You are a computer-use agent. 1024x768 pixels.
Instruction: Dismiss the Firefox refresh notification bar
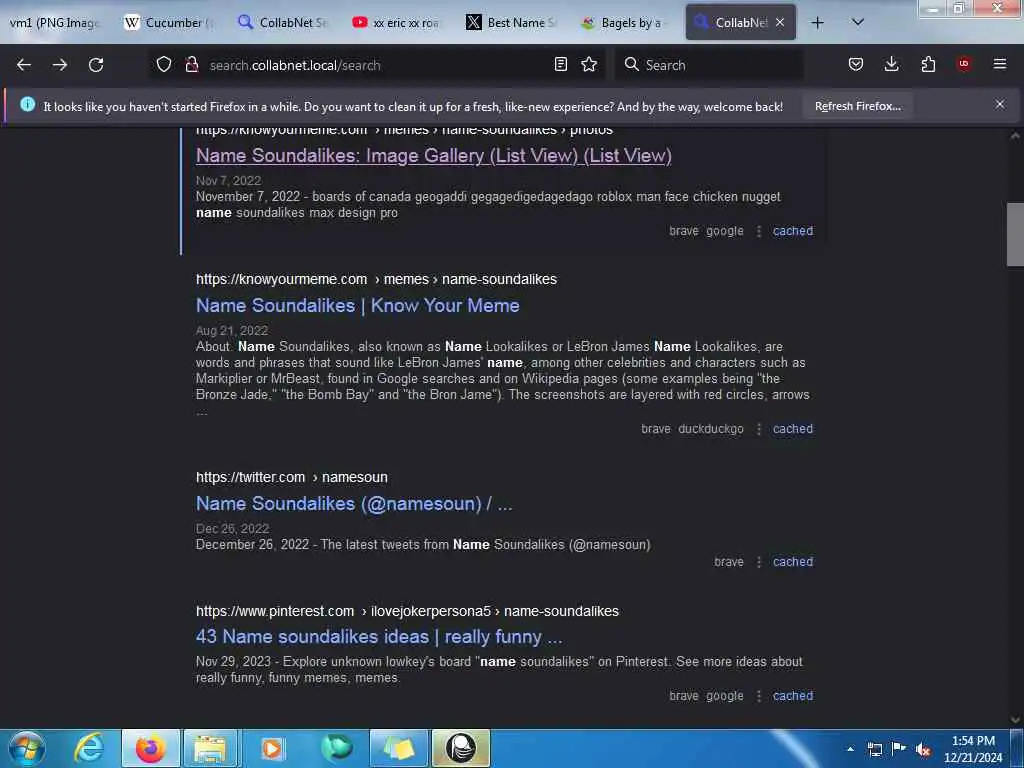tap(999, 104)
